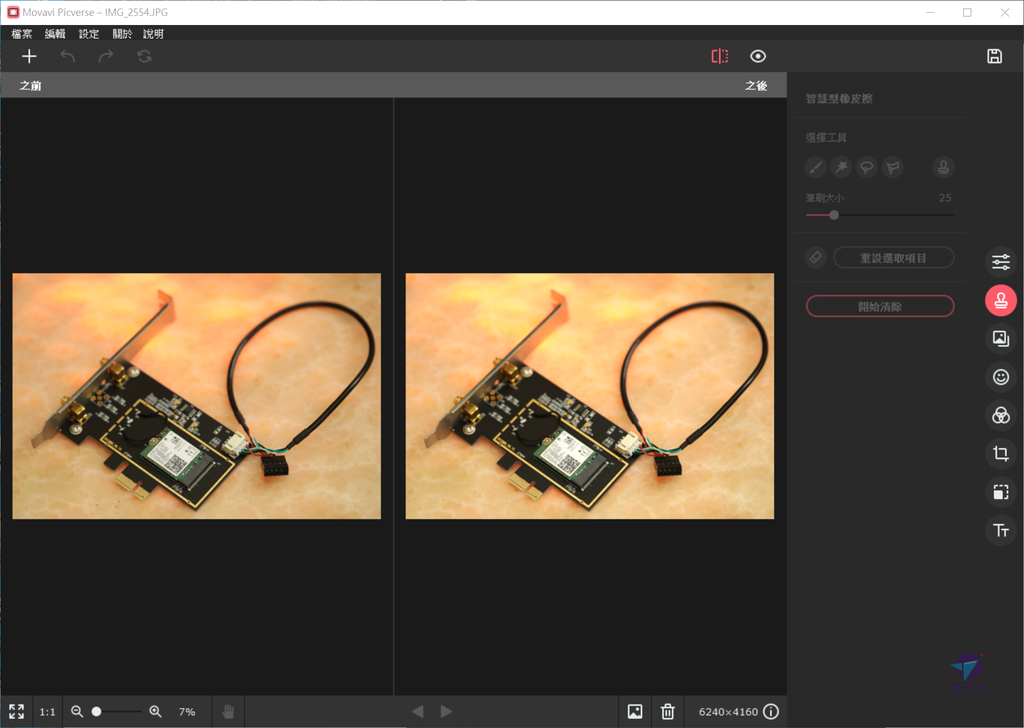Image resolution: width=1024 pixels, height=728 pixels.
Task: Toggle the eye icon to show the original
Action: [x=758, y=56]
